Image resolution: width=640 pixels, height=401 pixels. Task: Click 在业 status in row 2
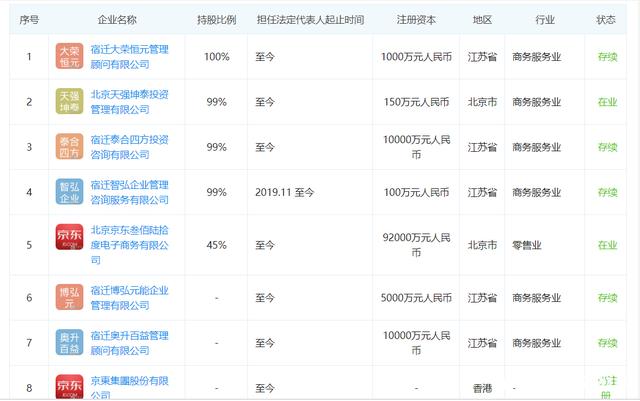(x=607, y=102)
